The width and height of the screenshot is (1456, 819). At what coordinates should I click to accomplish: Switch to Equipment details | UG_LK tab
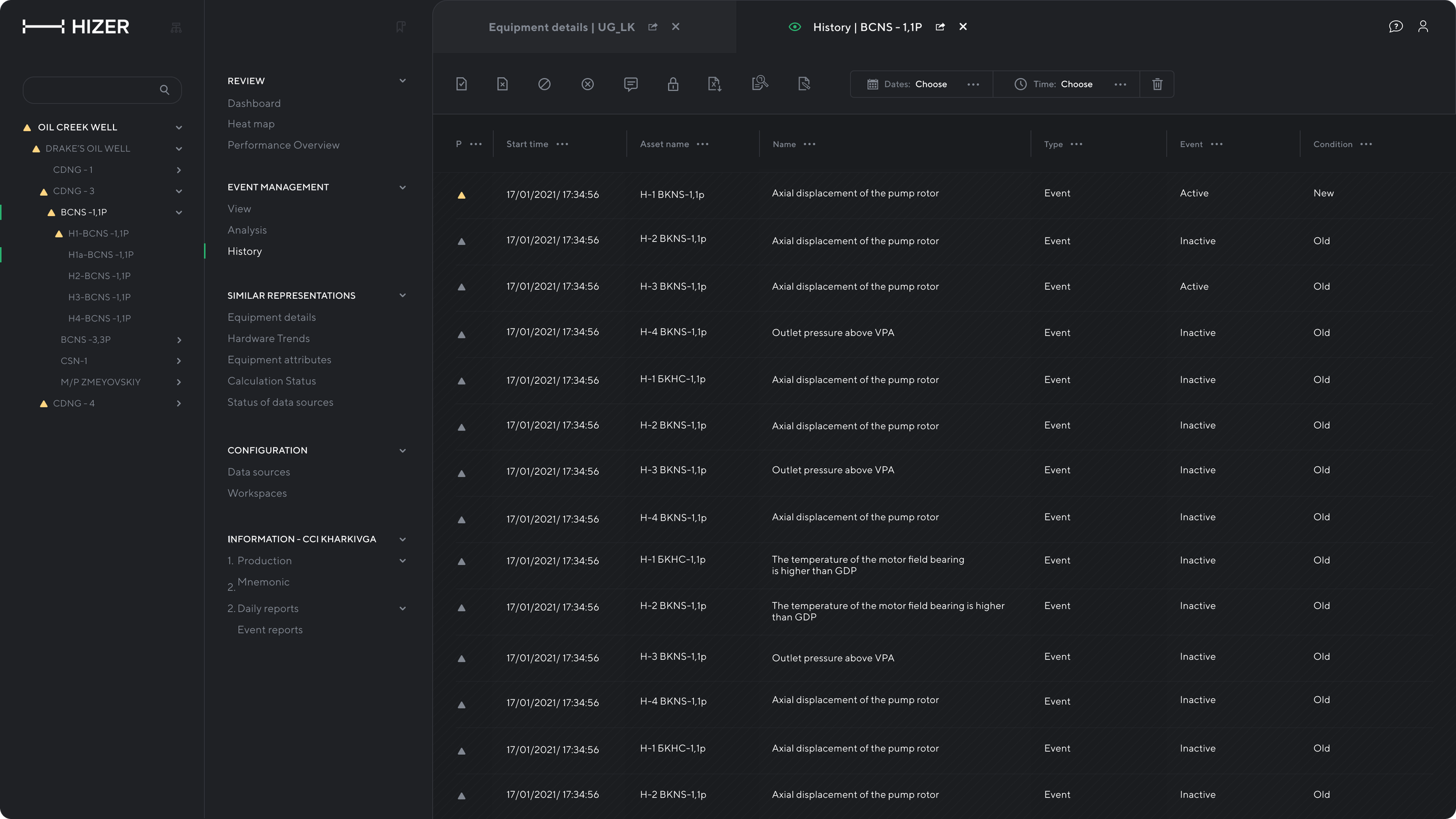[x=561, y=27]
